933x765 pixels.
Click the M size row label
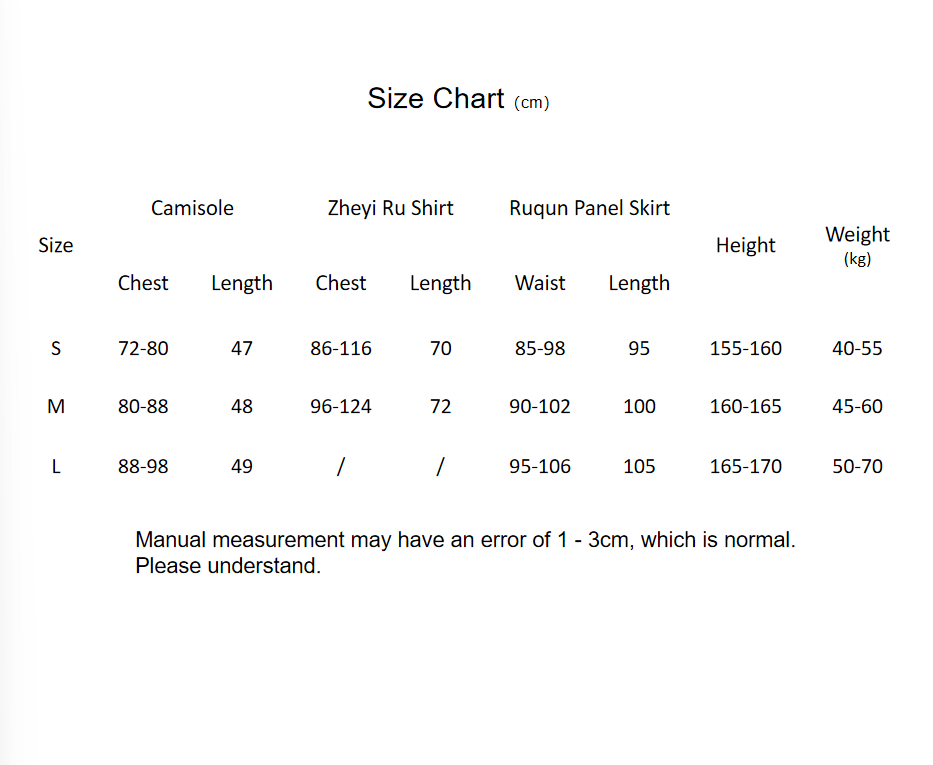56,406
